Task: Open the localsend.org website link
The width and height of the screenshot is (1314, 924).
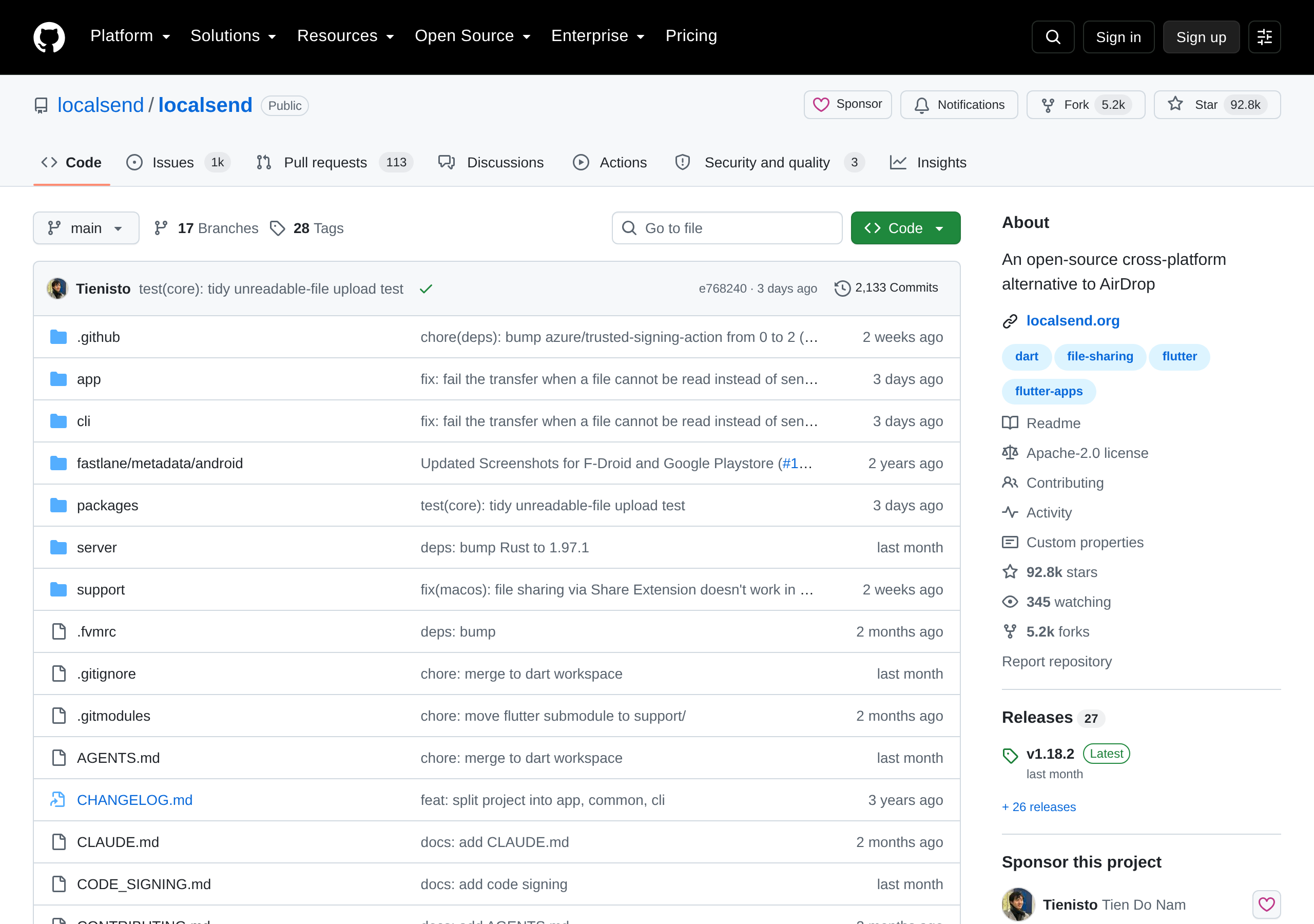Action: tap(1072, 321)
